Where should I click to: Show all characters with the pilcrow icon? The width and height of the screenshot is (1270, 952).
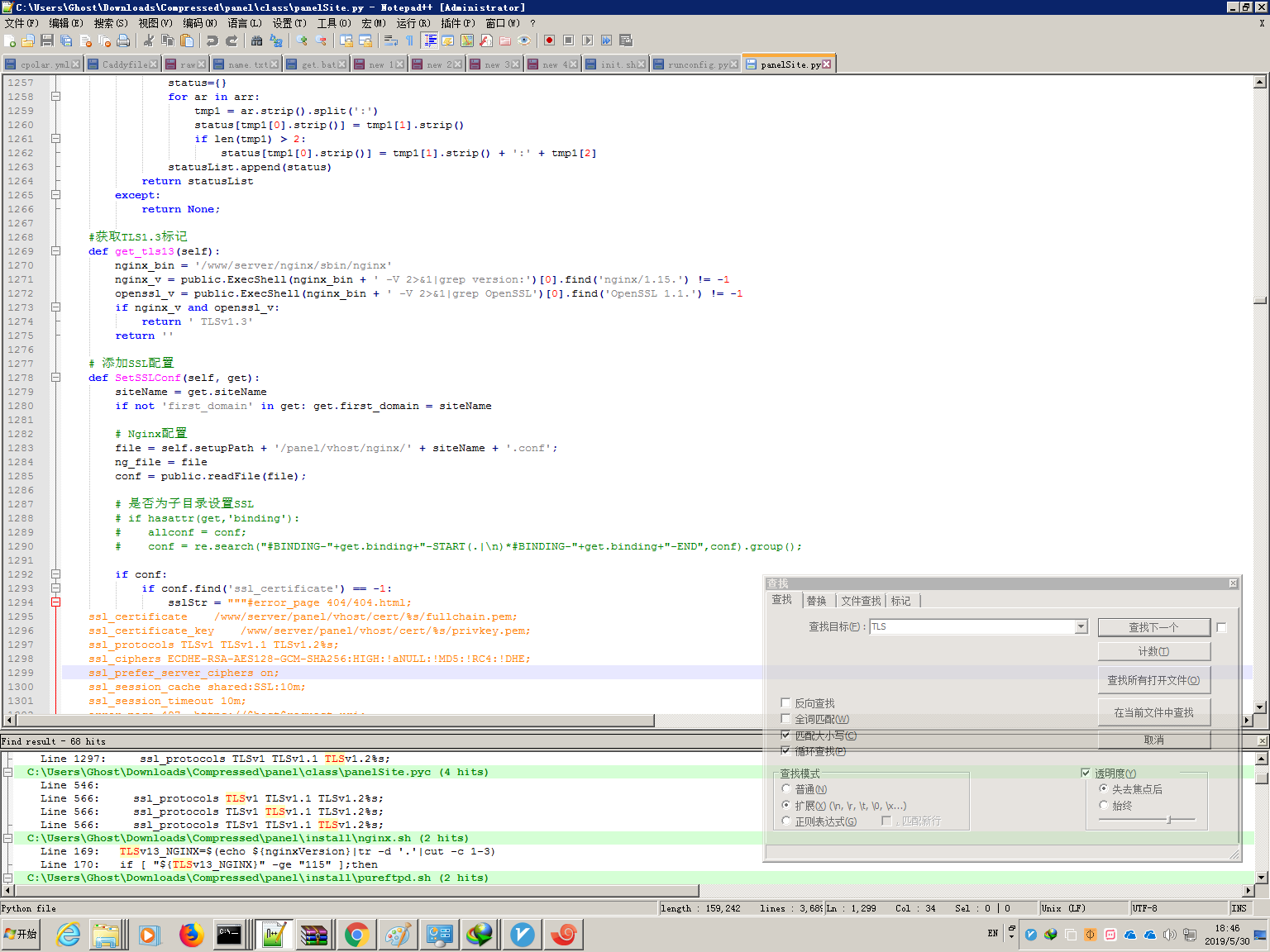[x=410, y=40]
